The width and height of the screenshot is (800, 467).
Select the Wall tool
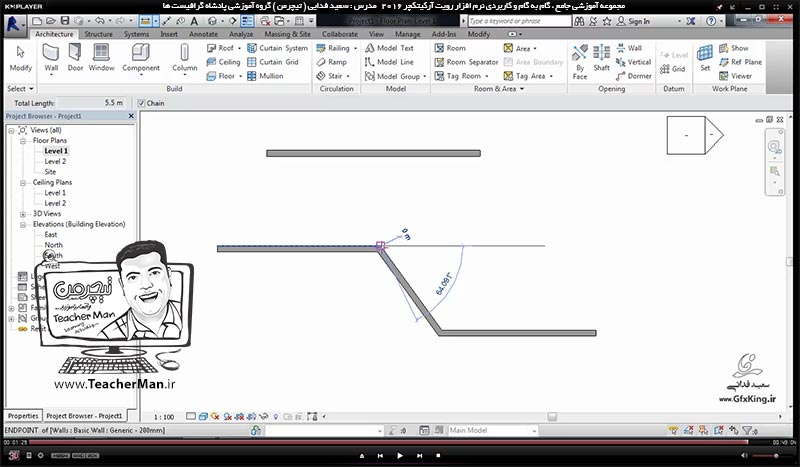pos(51,58)
